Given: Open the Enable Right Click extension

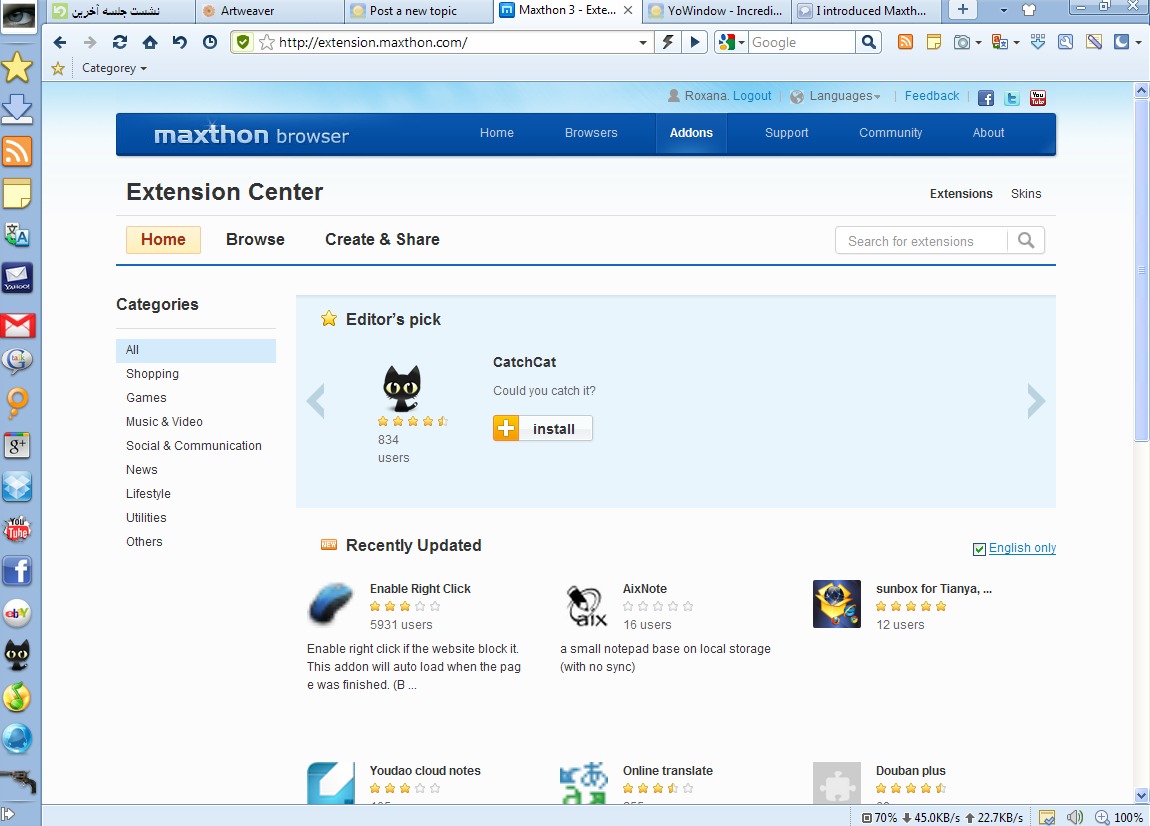Looking at the screenshot, I should (420, 588).
